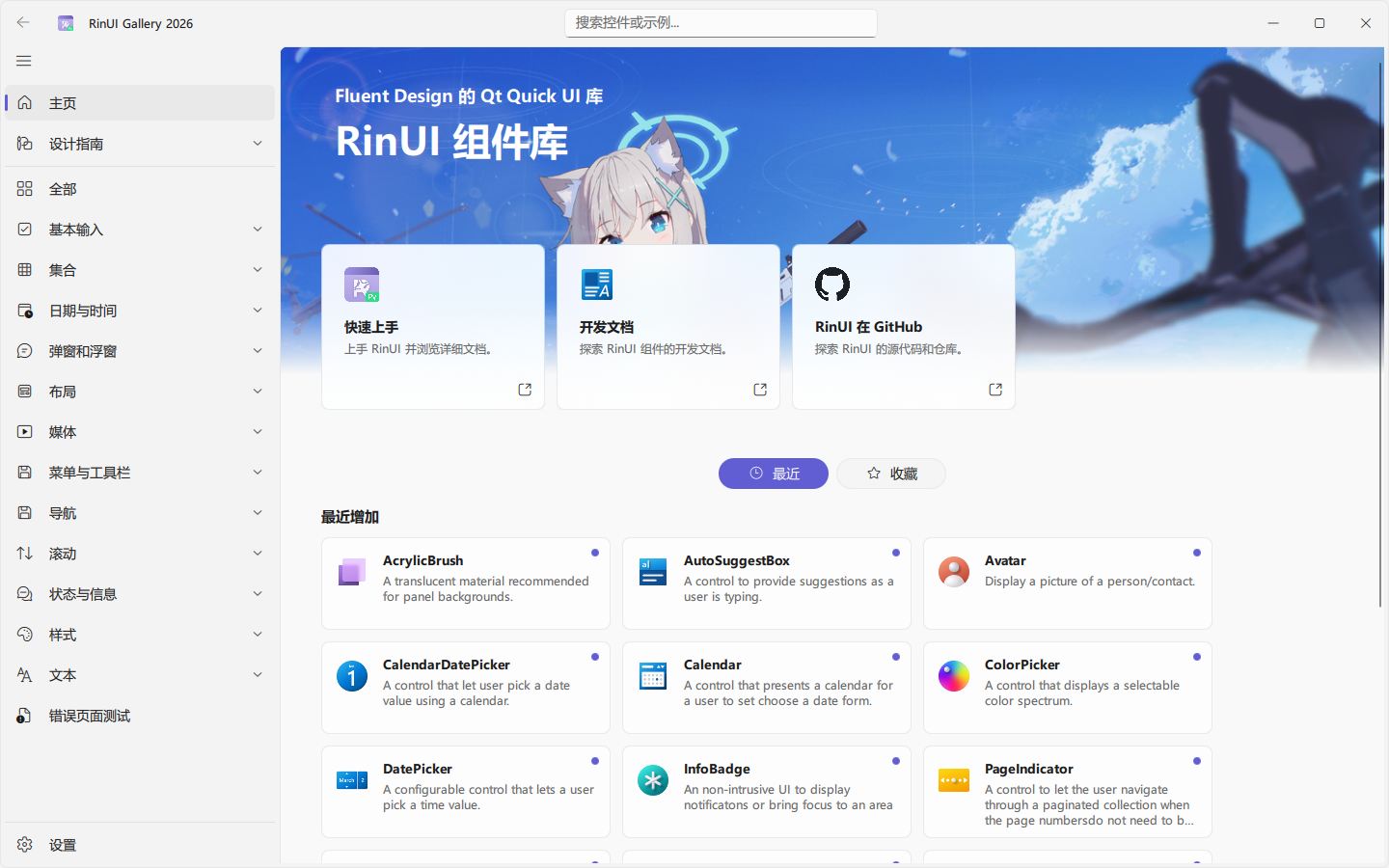Expand the 状态与信息 category chevron
This screenshot has width=1389, height=868.
tap(258, 594)
